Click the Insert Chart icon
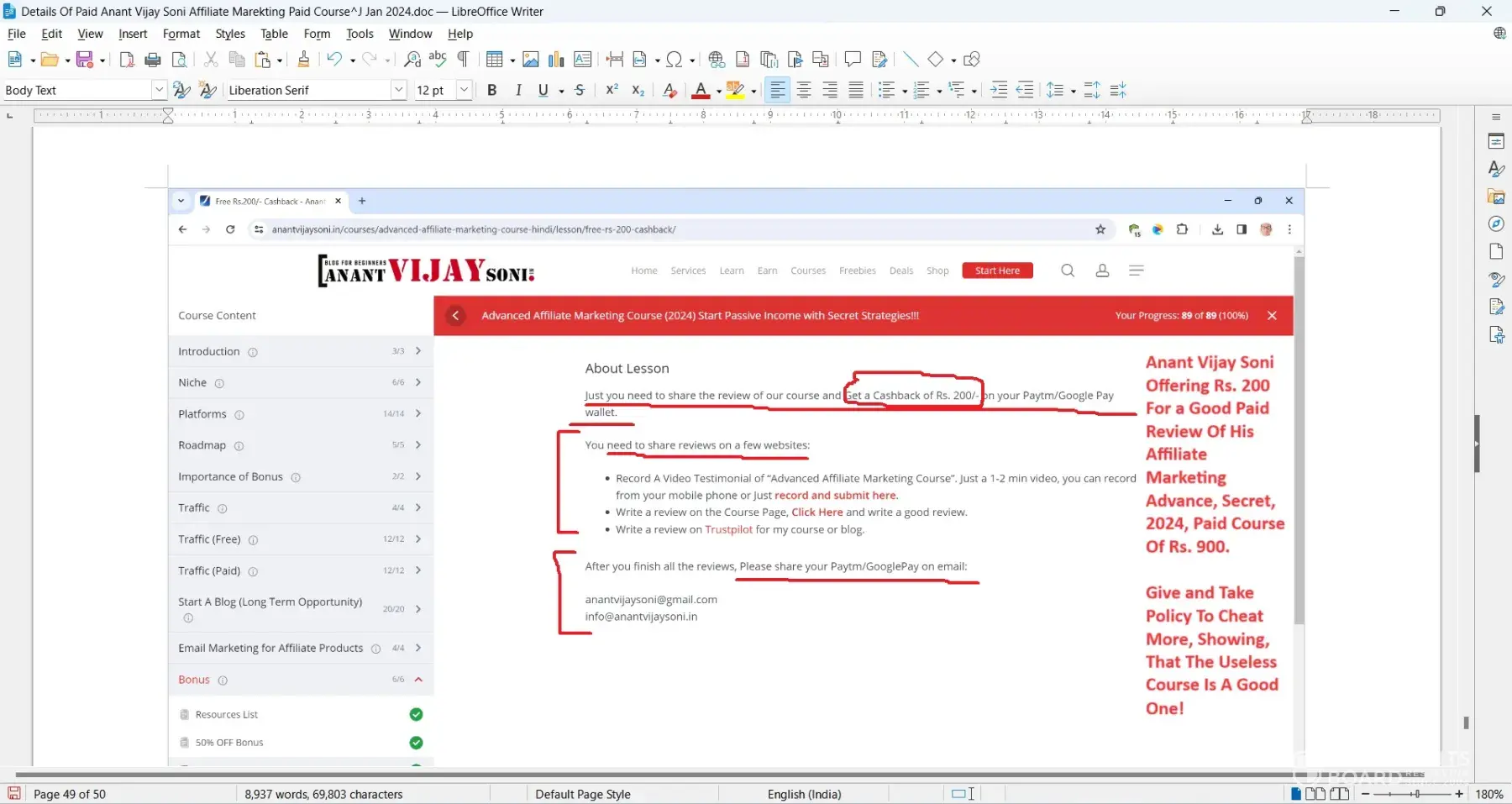 tap(556, 60)
